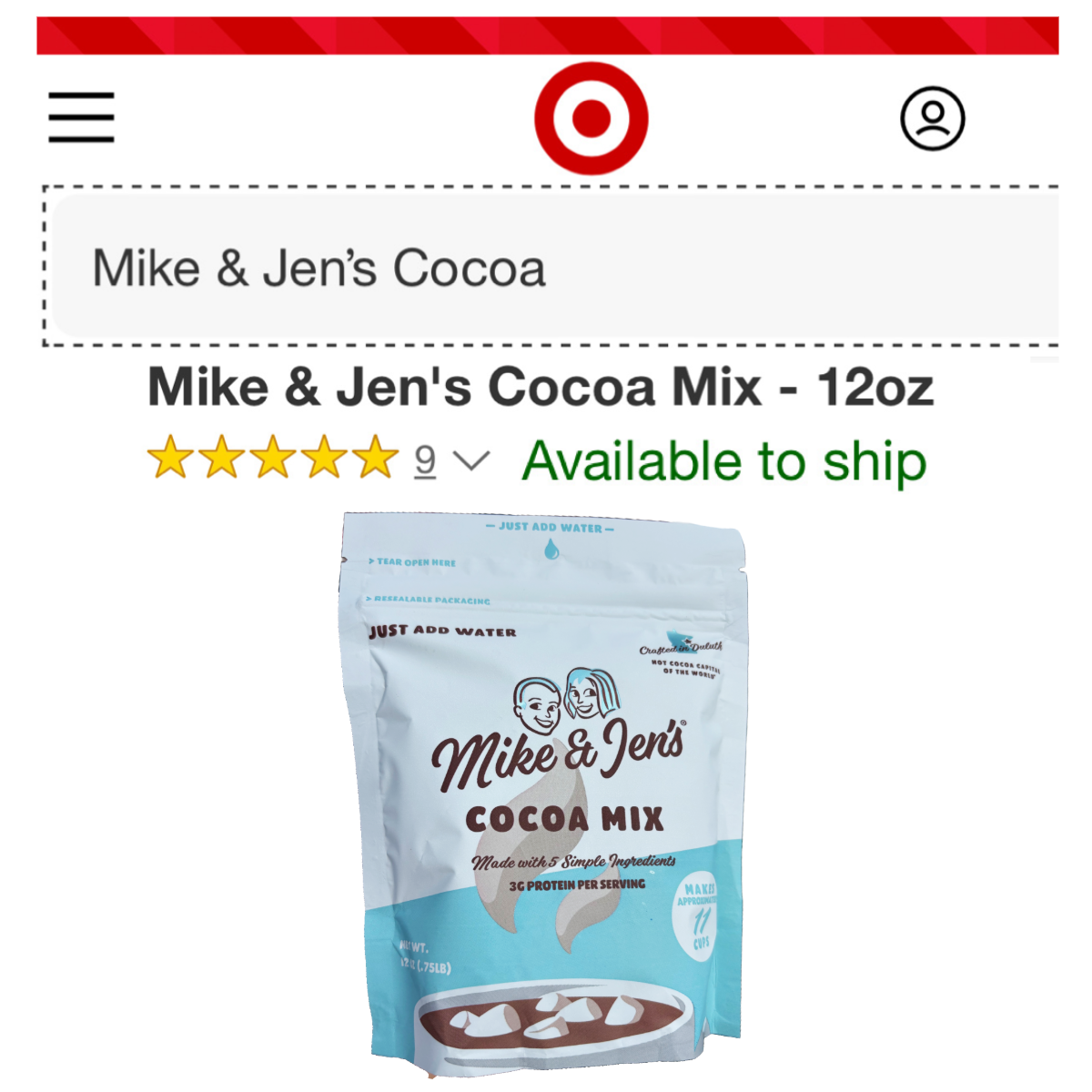1092x1092 pixels.
Task: Open the hamburger navigation menu
Action: pyautogui.click(x=81, y=117)
